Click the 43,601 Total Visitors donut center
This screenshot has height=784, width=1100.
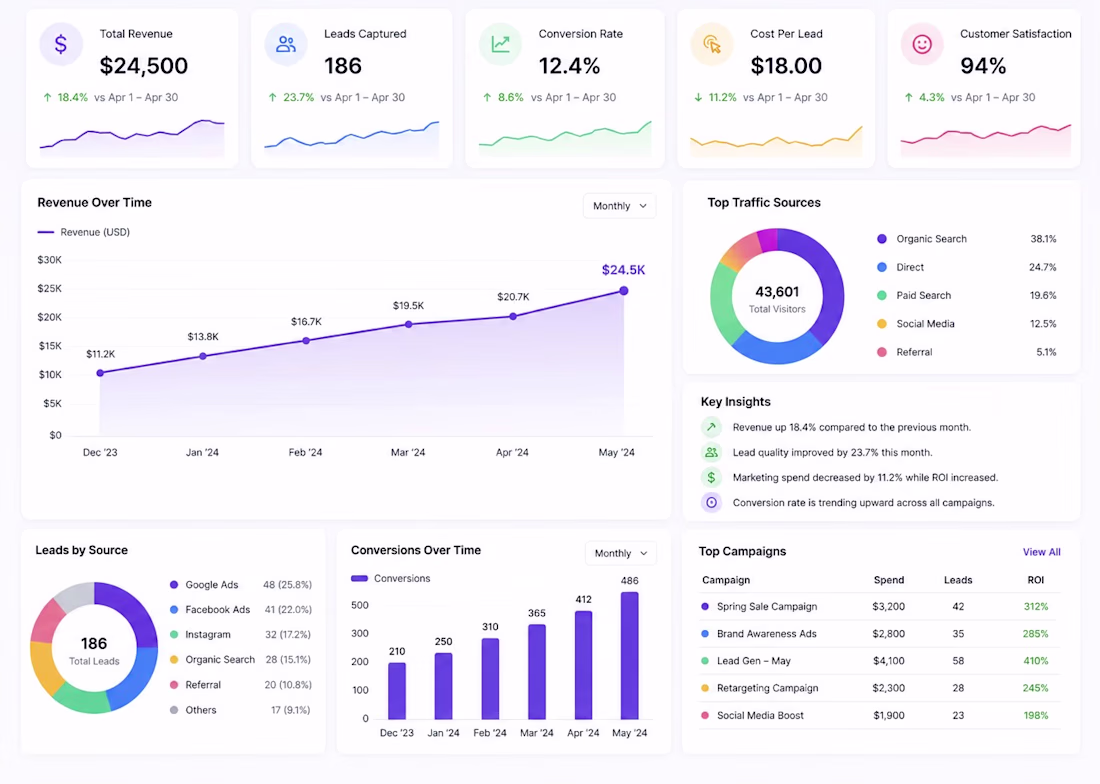point(777,299)
